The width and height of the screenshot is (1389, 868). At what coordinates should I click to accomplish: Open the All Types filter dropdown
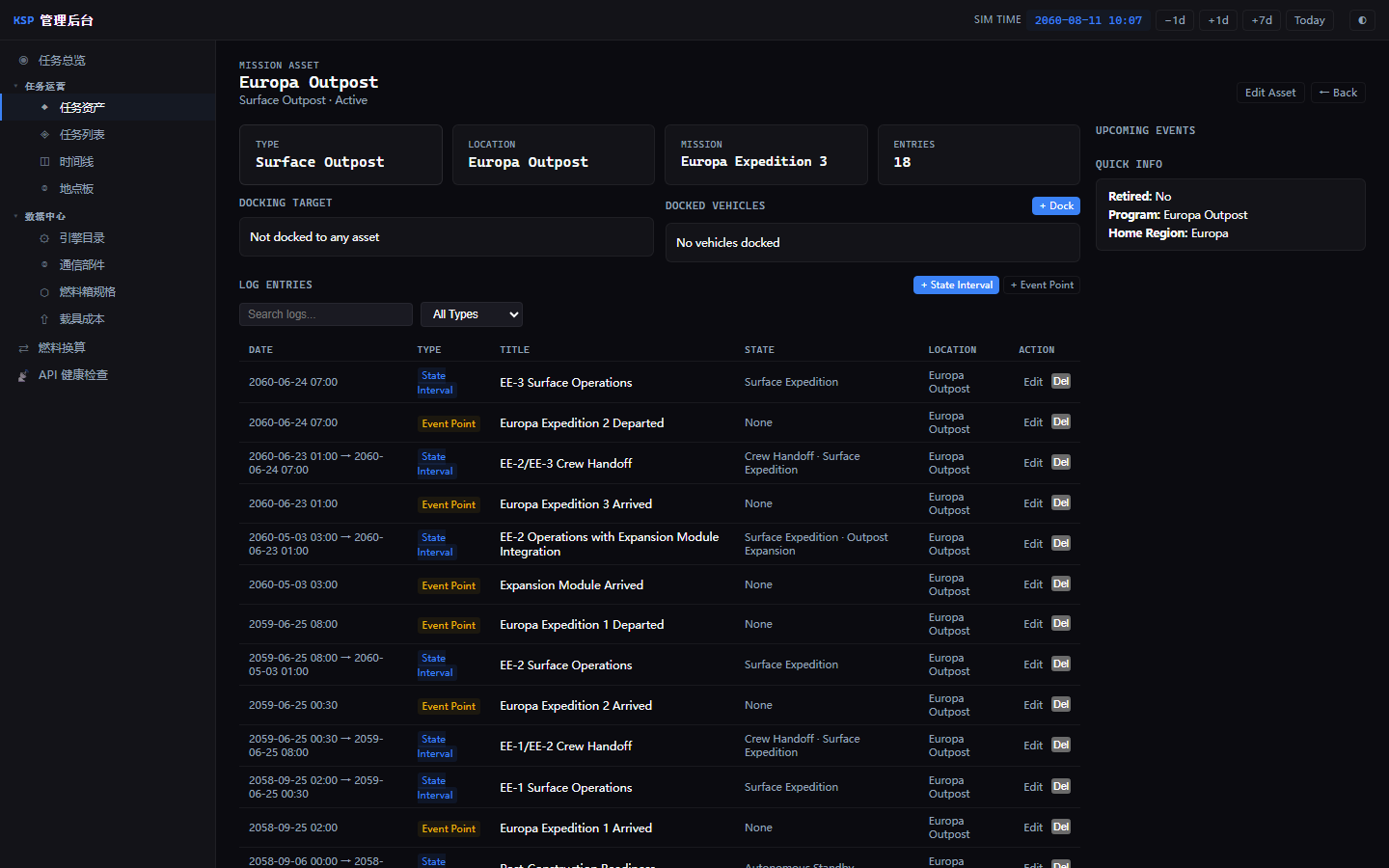(x=472, y=314)
